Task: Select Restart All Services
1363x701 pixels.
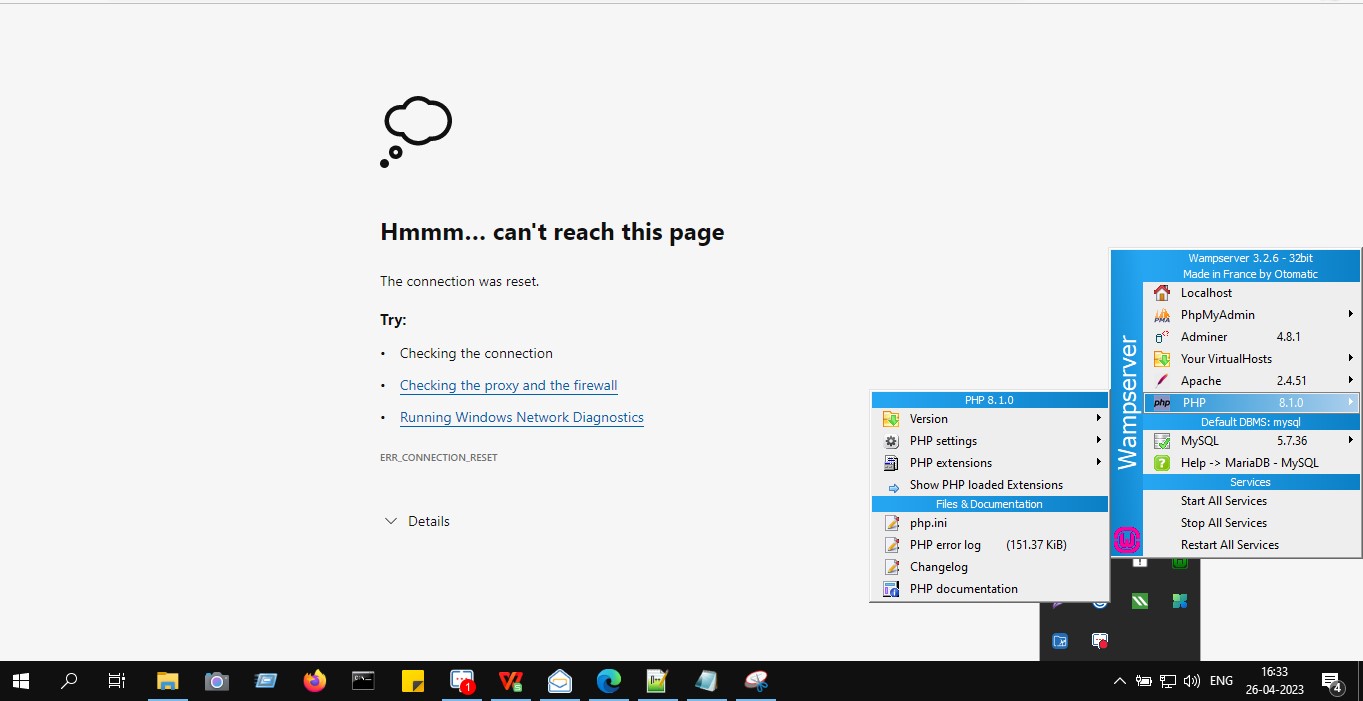Action: click(x=1229, y=545)
